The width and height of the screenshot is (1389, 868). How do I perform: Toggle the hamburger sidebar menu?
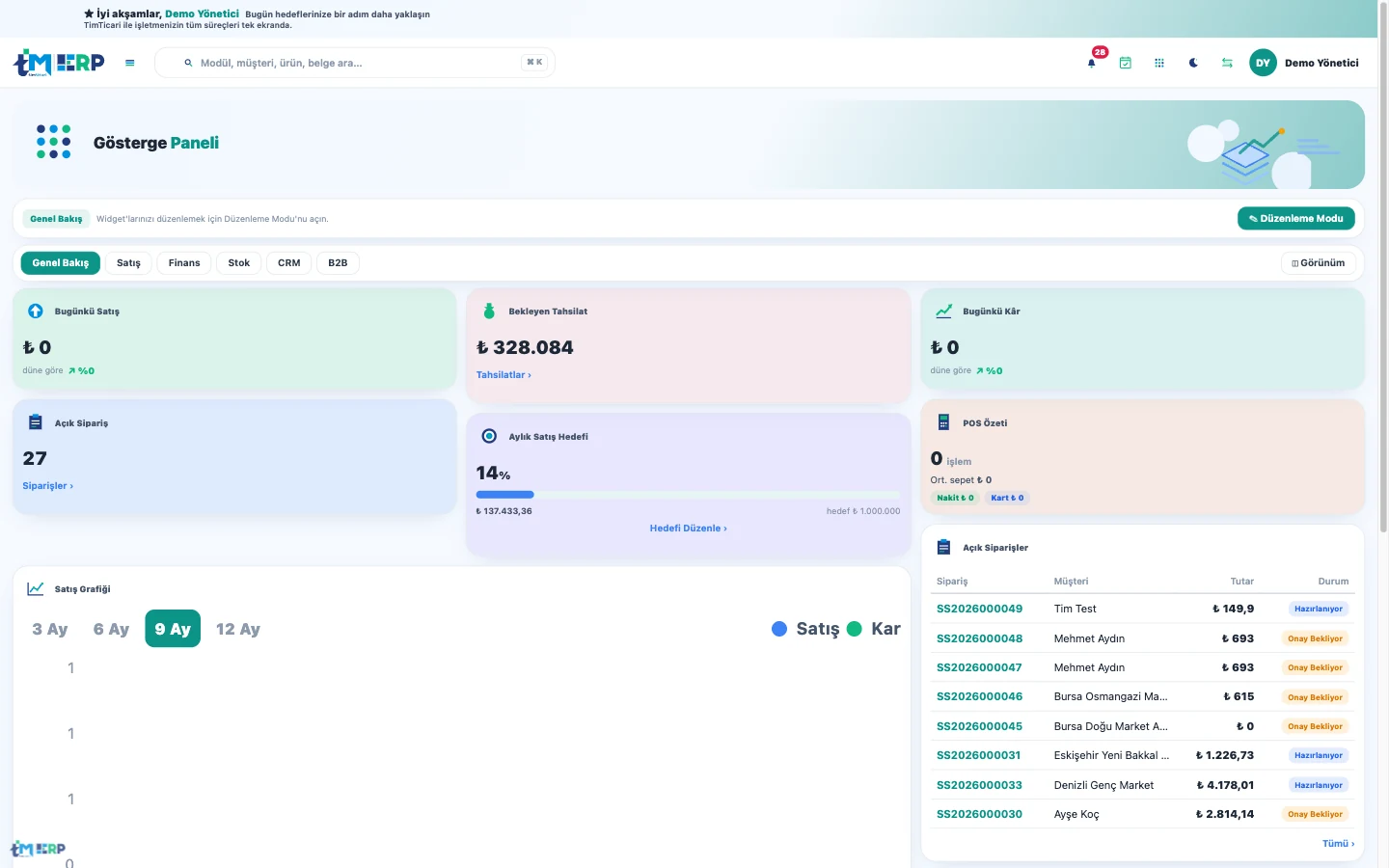[x=130, y=63]
